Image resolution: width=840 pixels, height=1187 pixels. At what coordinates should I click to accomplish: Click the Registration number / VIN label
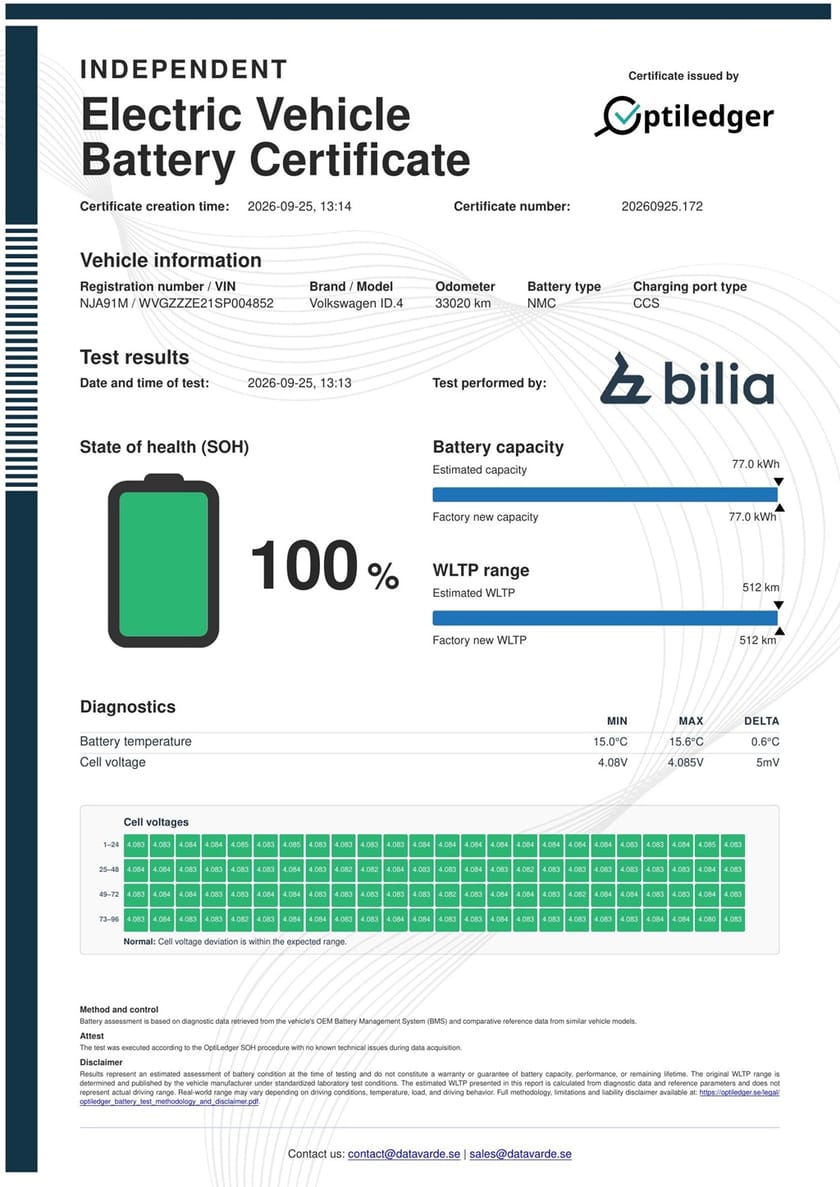157,286
